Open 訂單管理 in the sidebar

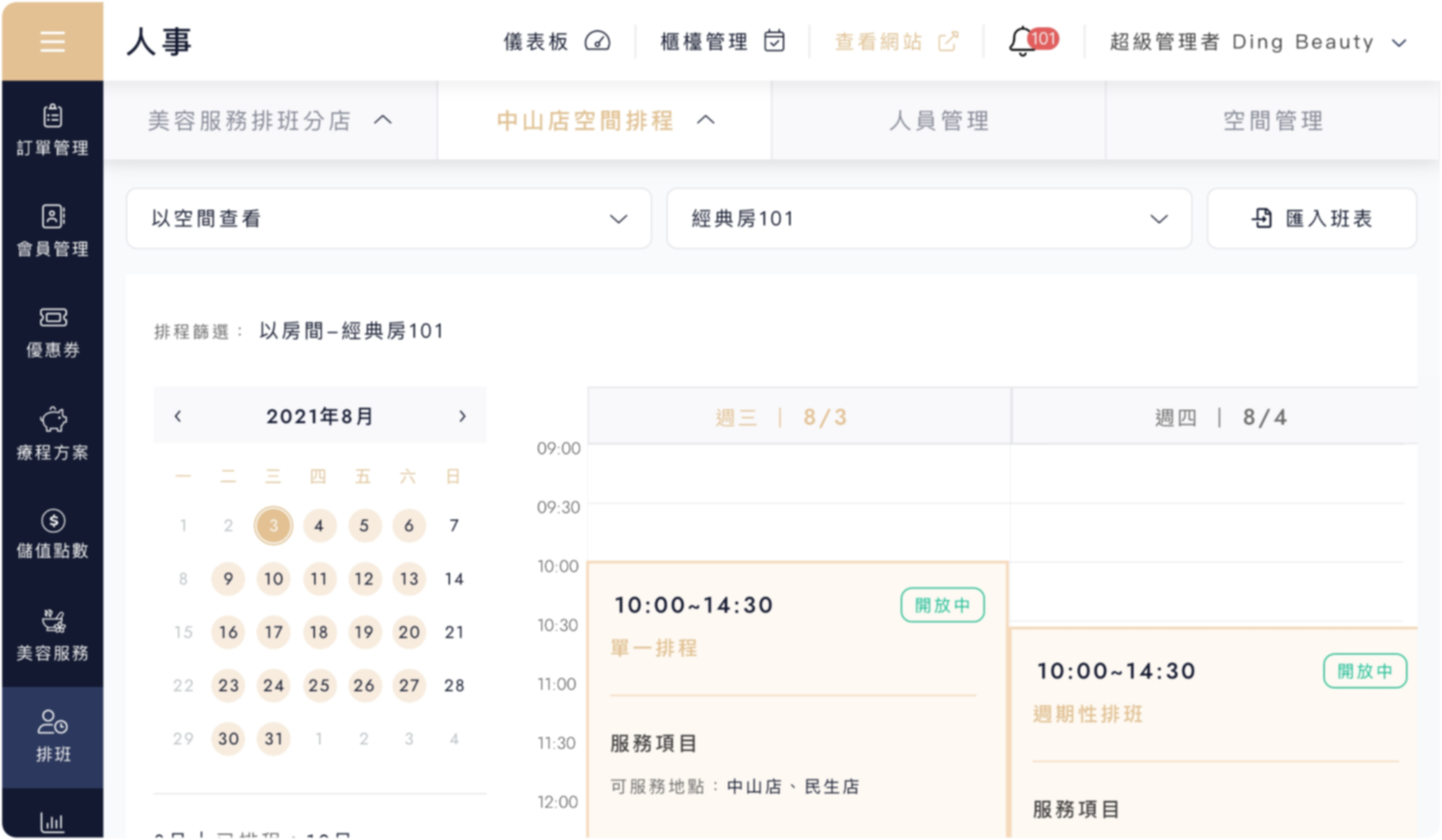52,130
